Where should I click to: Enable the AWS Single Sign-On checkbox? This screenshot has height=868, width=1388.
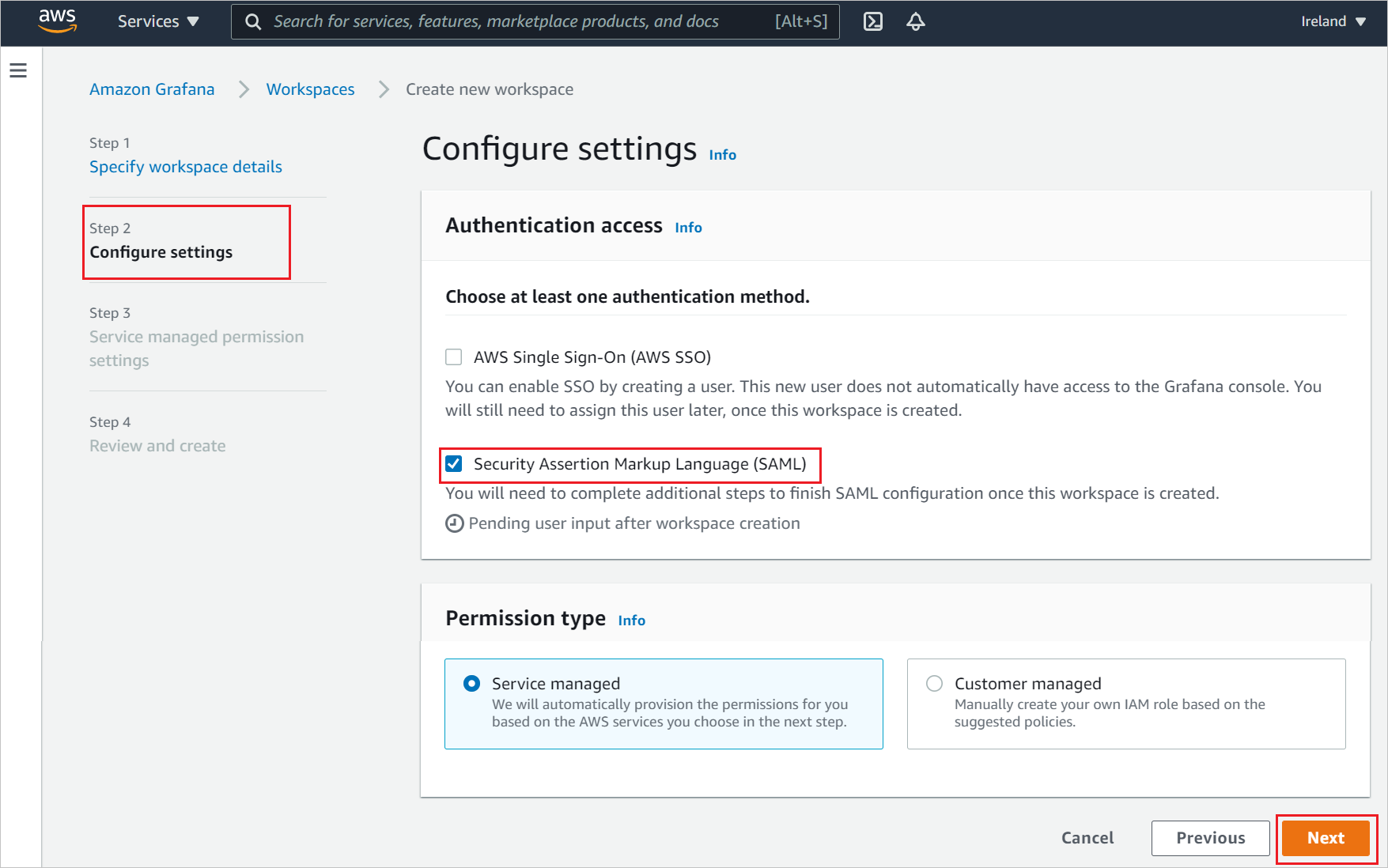coord(453,357)
